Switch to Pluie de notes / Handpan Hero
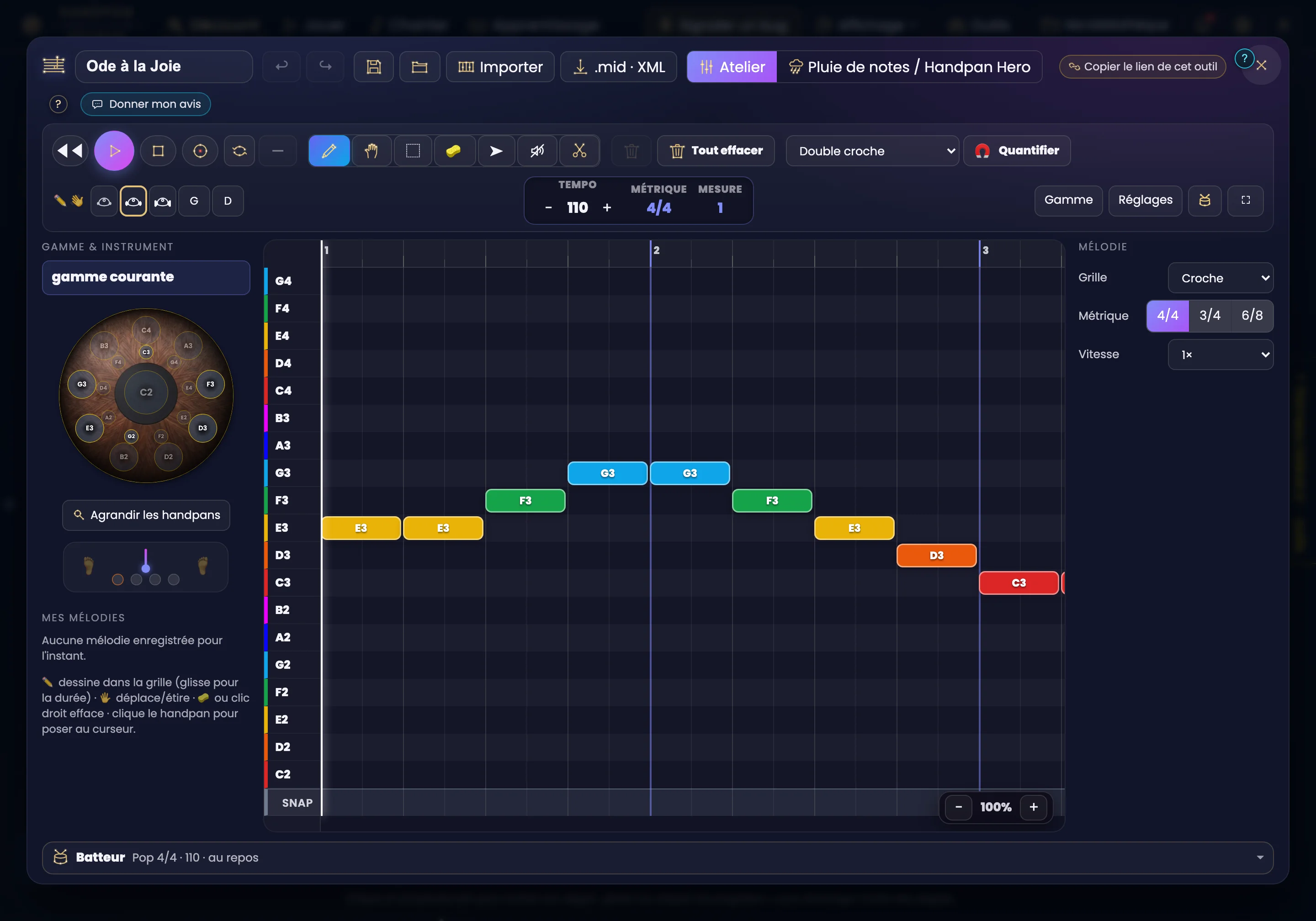This screenshot has width=1316, height=921. tap(909, 67)
